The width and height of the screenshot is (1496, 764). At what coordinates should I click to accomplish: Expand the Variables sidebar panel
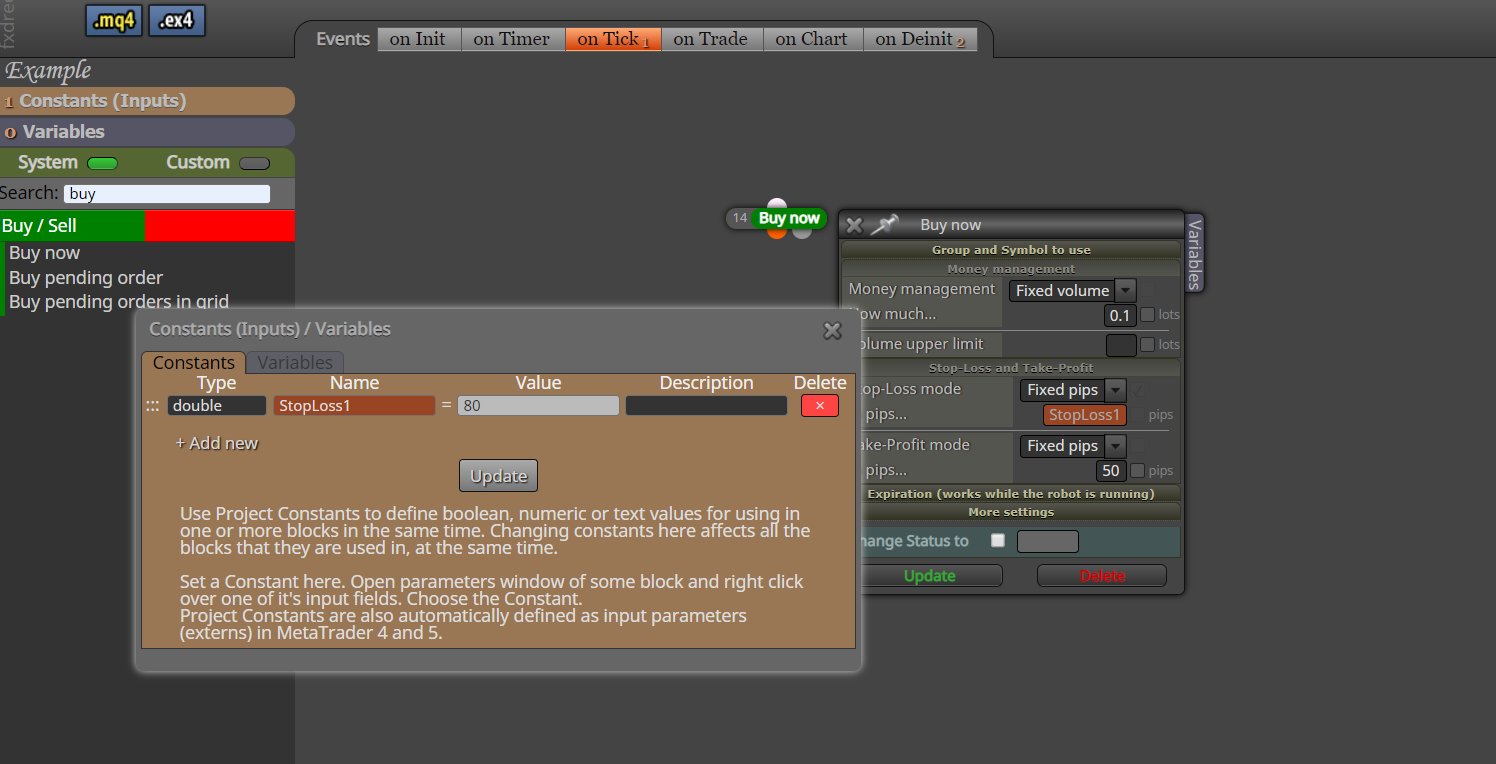[147, 132]
